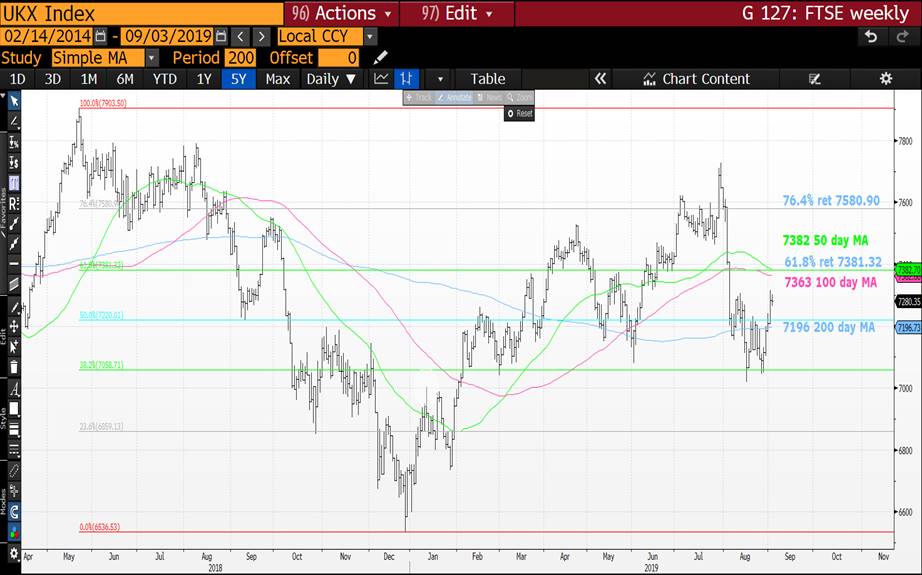
Task: Select the 5Y range tab
Action: click(x=238, y=79)
